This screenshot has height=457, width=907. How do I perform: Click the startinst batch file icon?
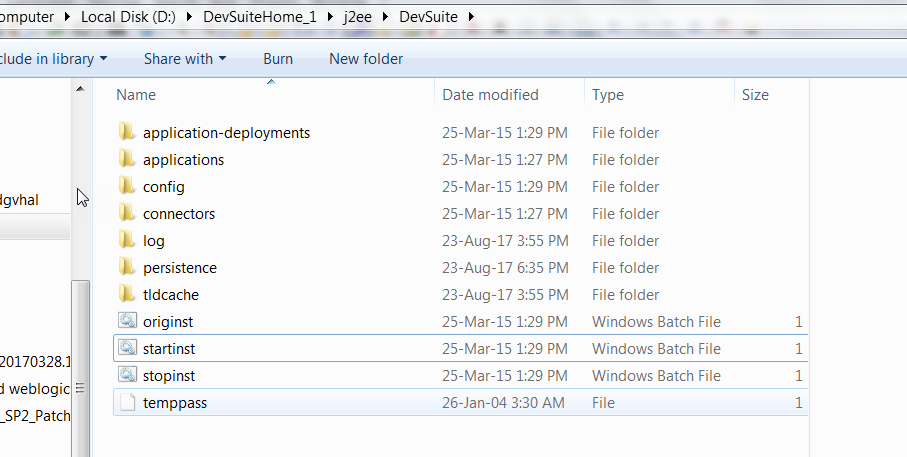[x=127, y=348]
